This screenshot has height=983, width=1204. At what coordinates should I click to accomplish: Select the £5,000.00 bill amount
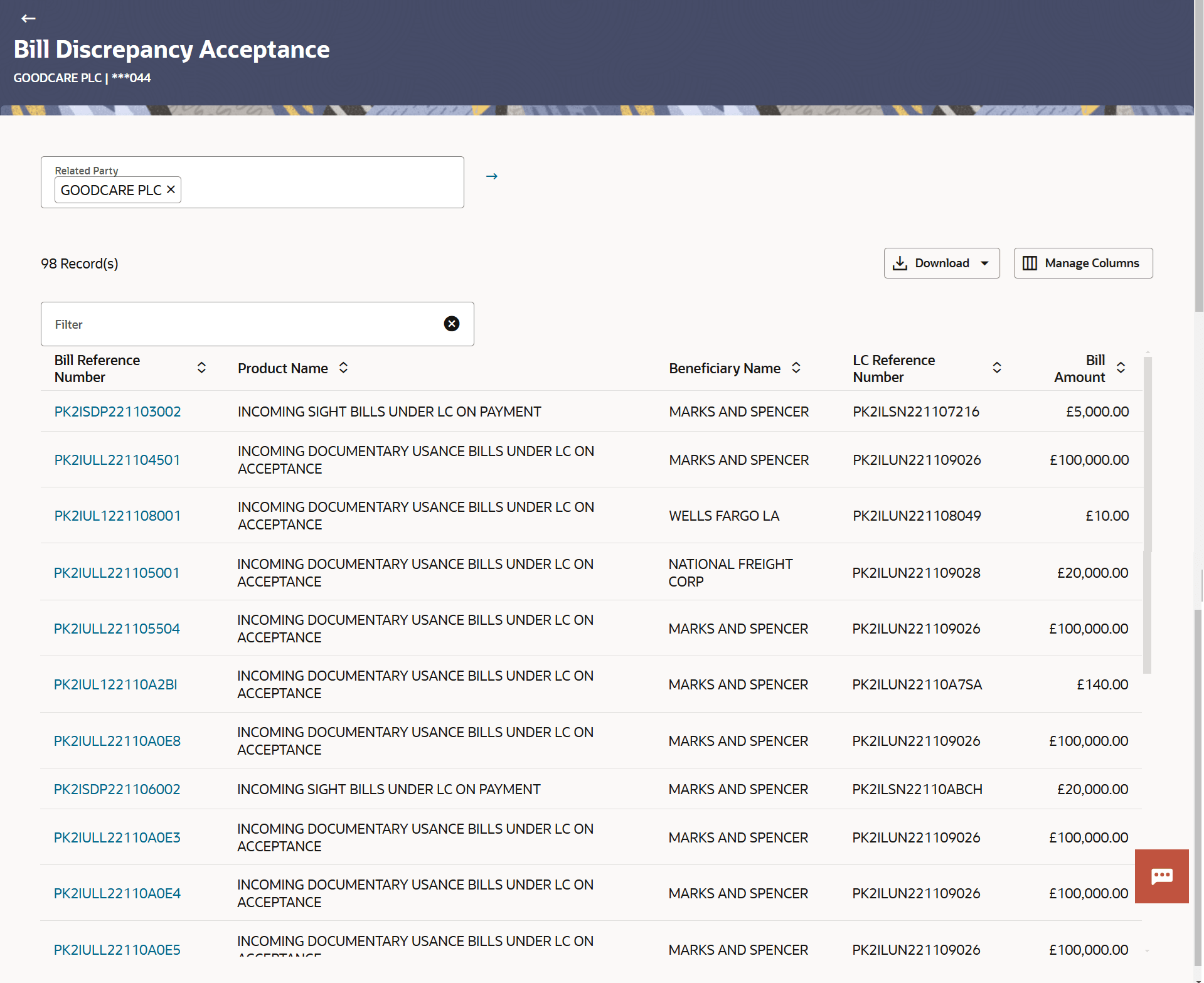tap(1097, 412)
